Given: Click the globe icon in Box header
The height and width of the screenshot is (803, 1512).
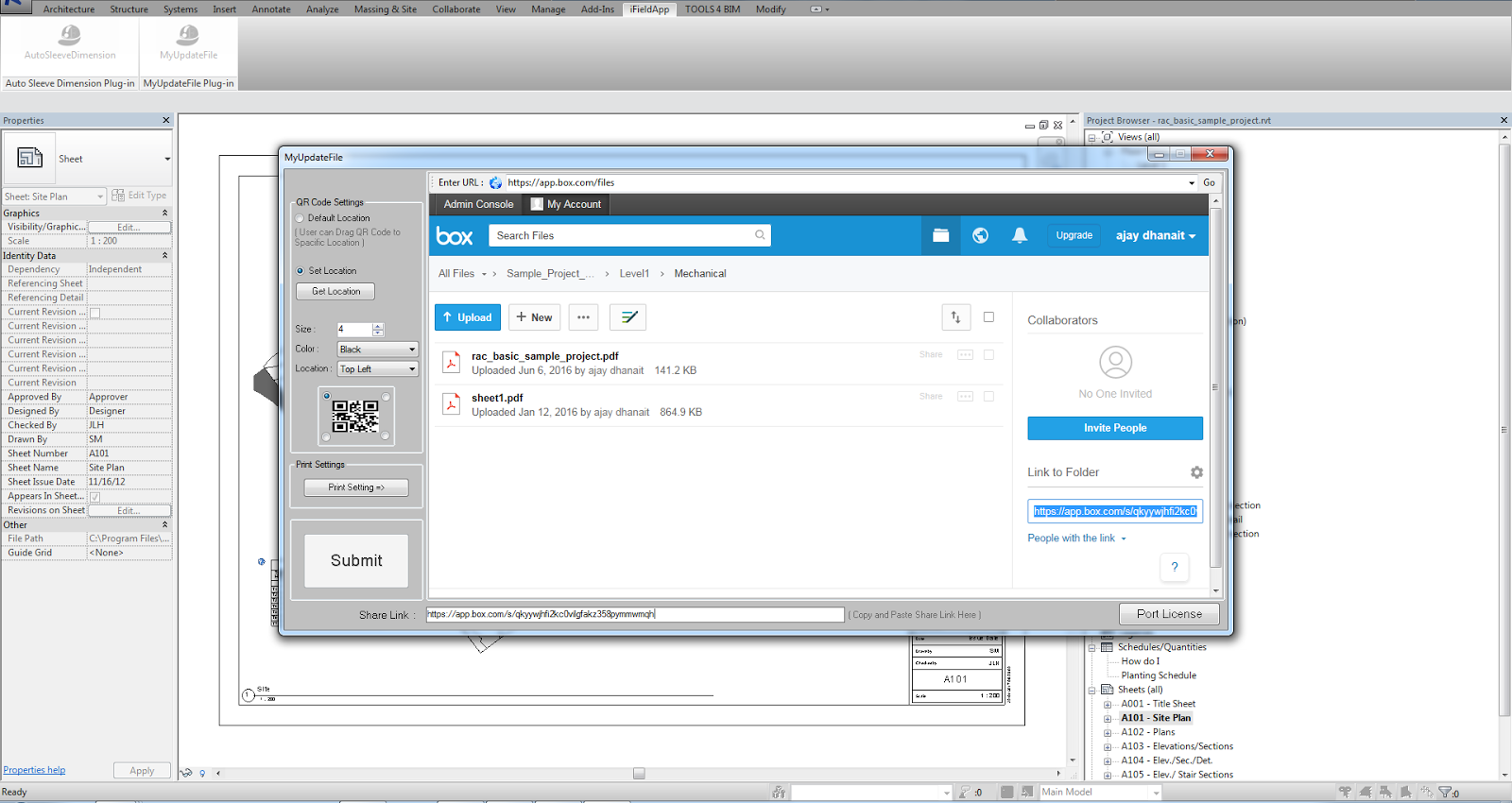Looking at the screenshot, I should click(x=981, y=235).
